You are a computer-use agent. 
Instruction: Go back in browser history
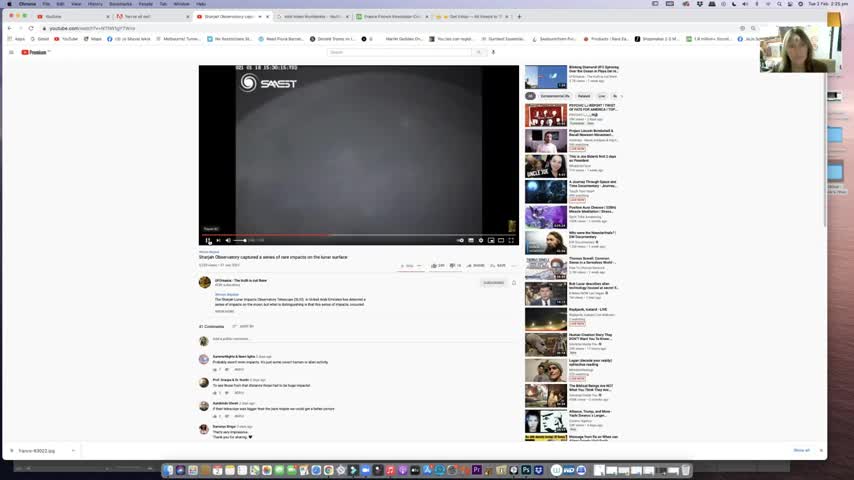point(9,28)
